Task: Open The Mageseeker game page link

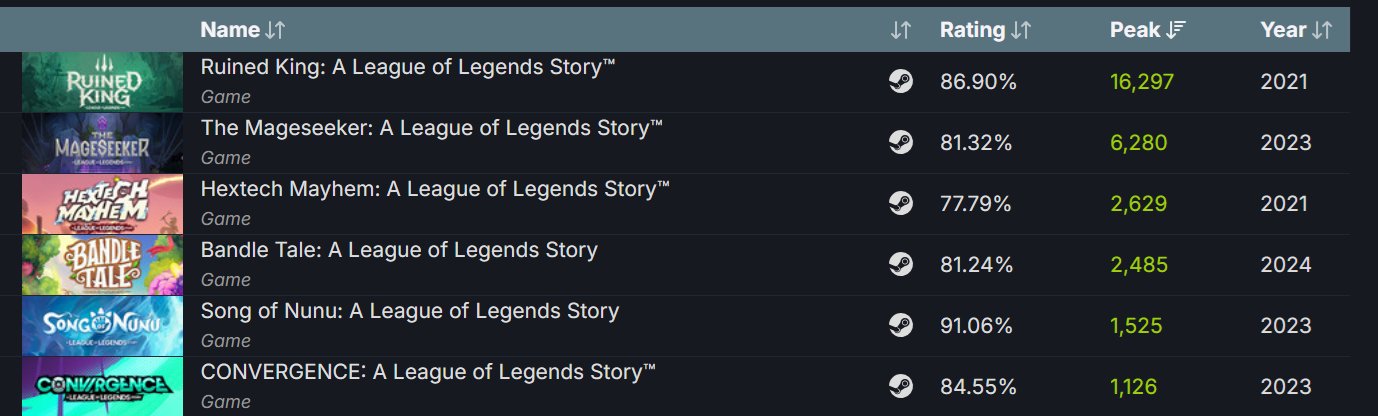Action: click(432, 128)
